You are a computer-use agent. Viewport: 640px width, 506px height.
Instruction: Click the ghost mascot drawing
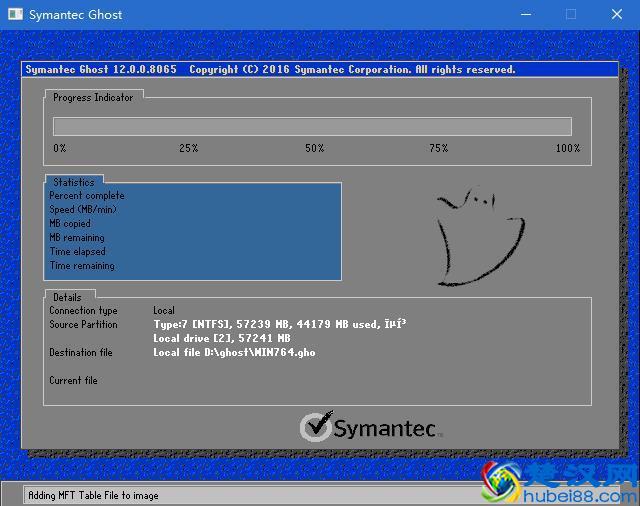(x=479, y=237)
